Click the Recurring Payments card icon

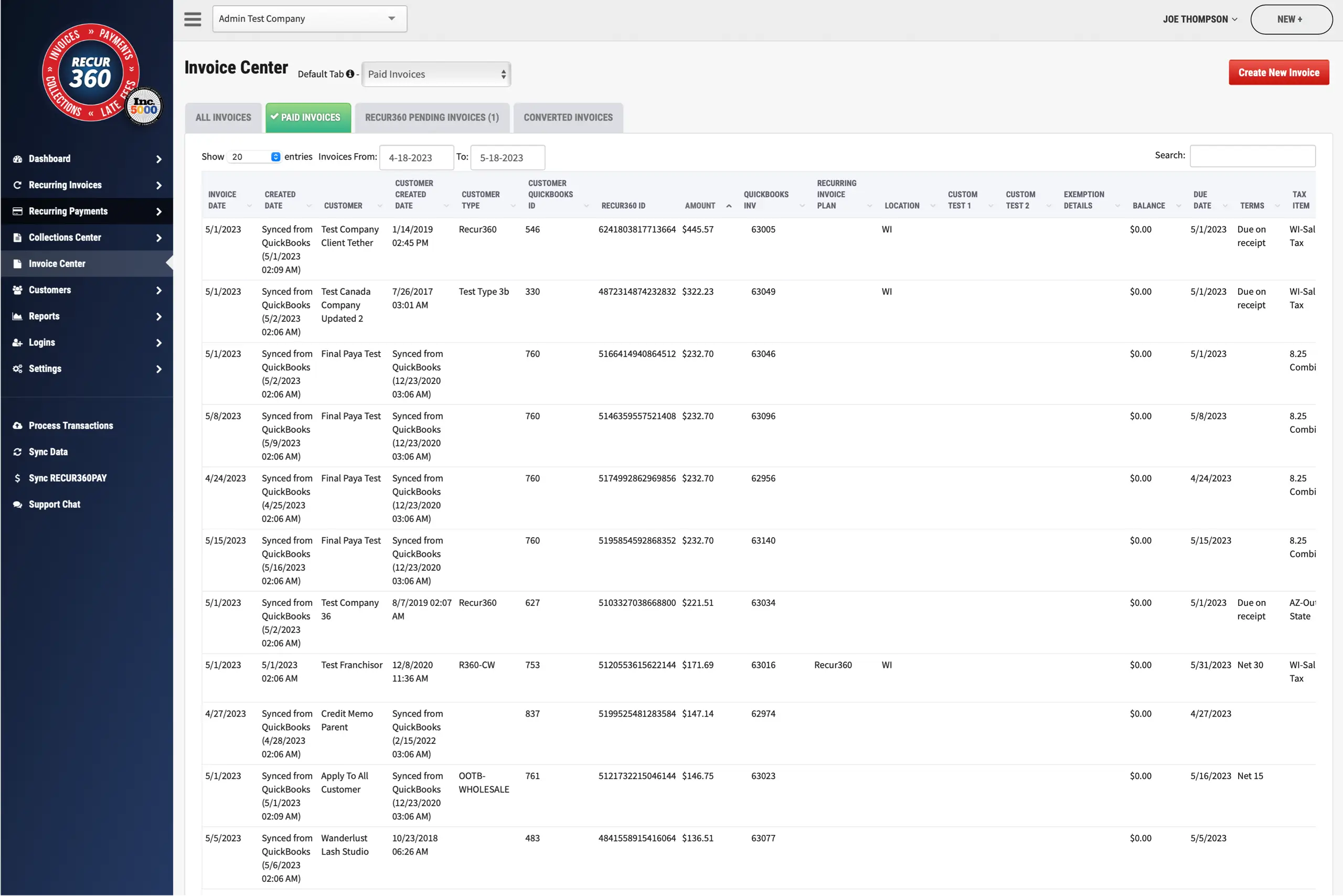[x=18, y=211]
